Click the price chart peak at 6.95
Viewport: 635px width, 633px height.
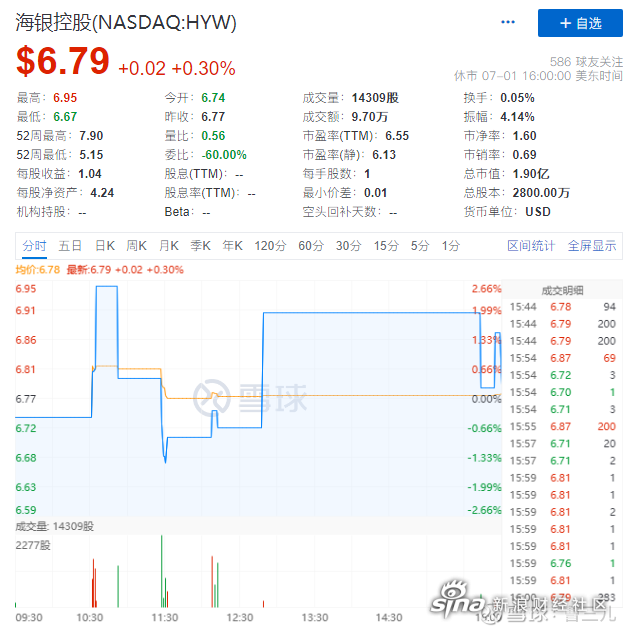(x=107, y=286)
